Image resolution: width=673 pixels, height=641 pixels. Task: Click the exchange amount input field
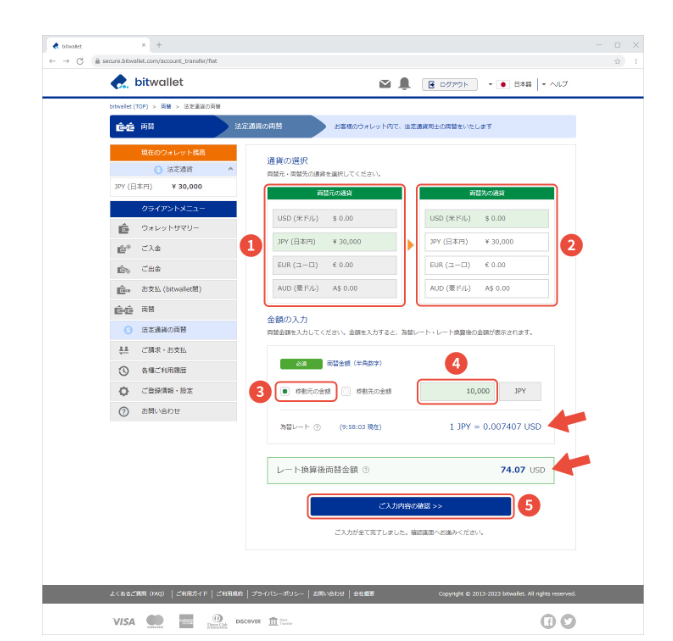457,391
